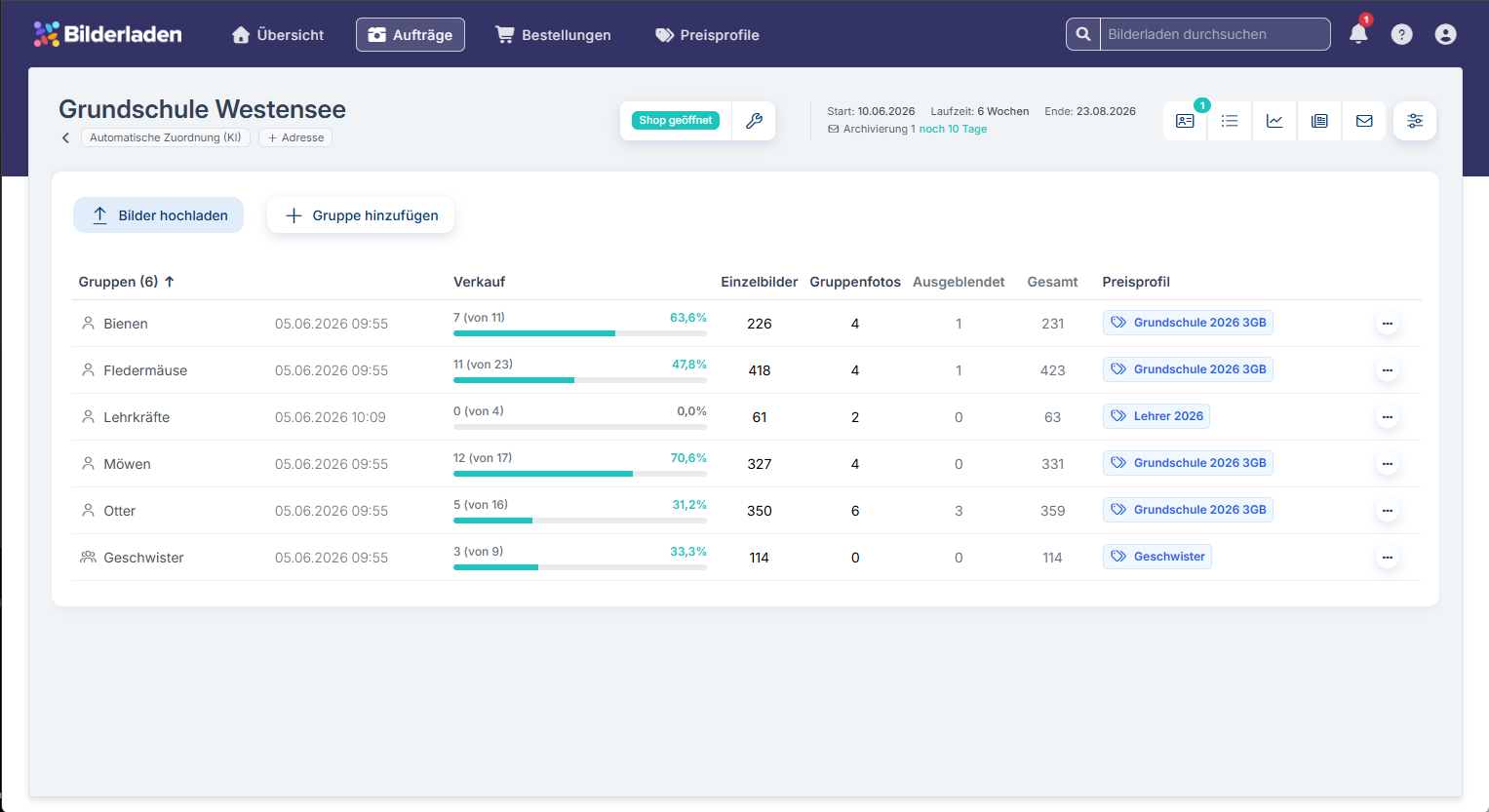Switch to Preisprofile in navigation
Screen dimensions: 1489x812
pos(707,35)
